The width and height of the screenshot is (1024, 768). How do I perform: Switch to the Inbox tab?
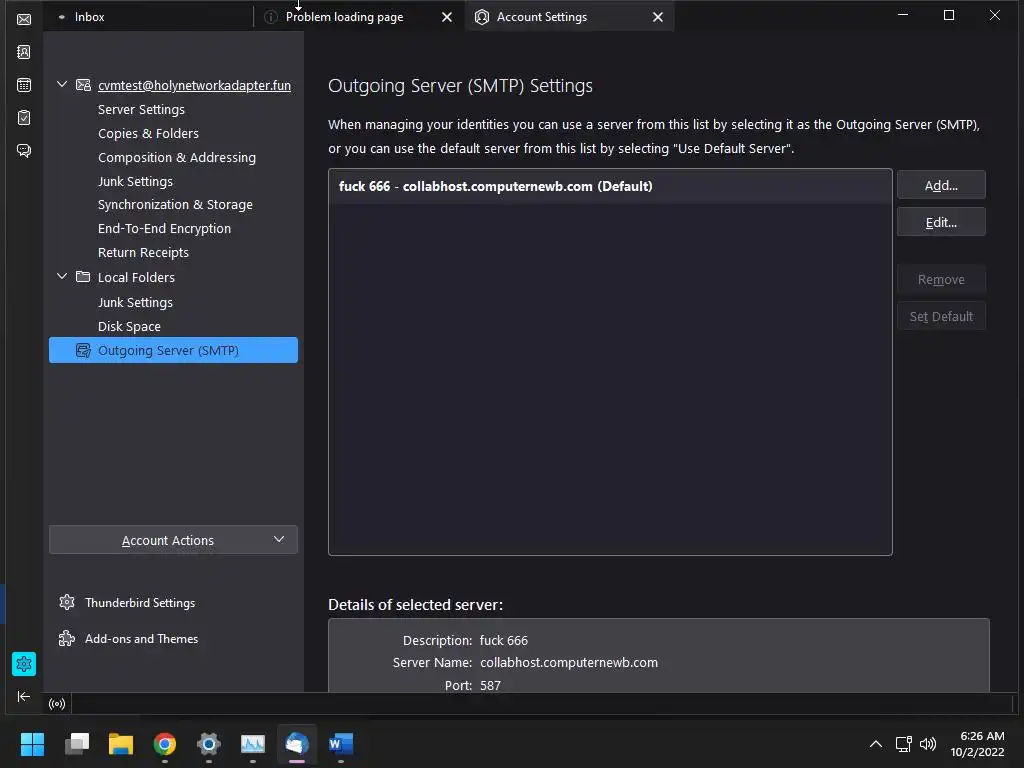[148, 17]
